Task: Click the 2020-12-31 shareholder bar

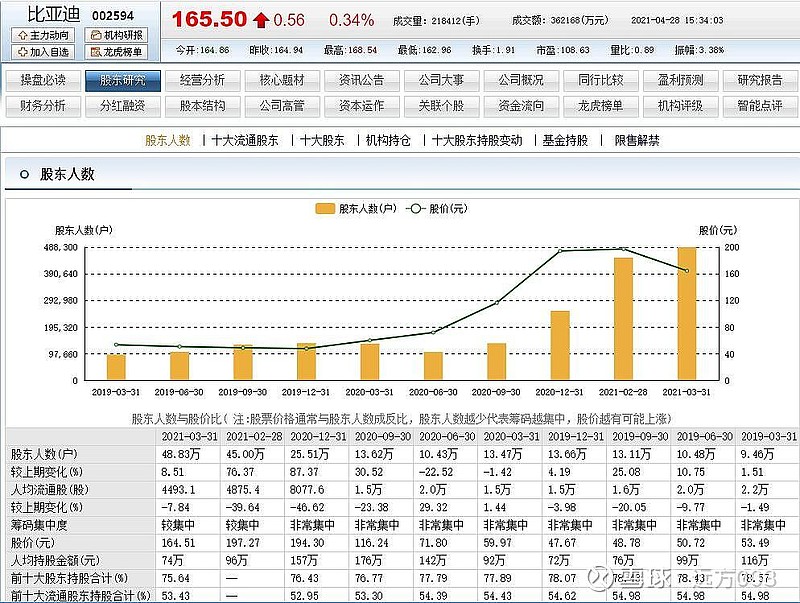Action: point(560,345)
